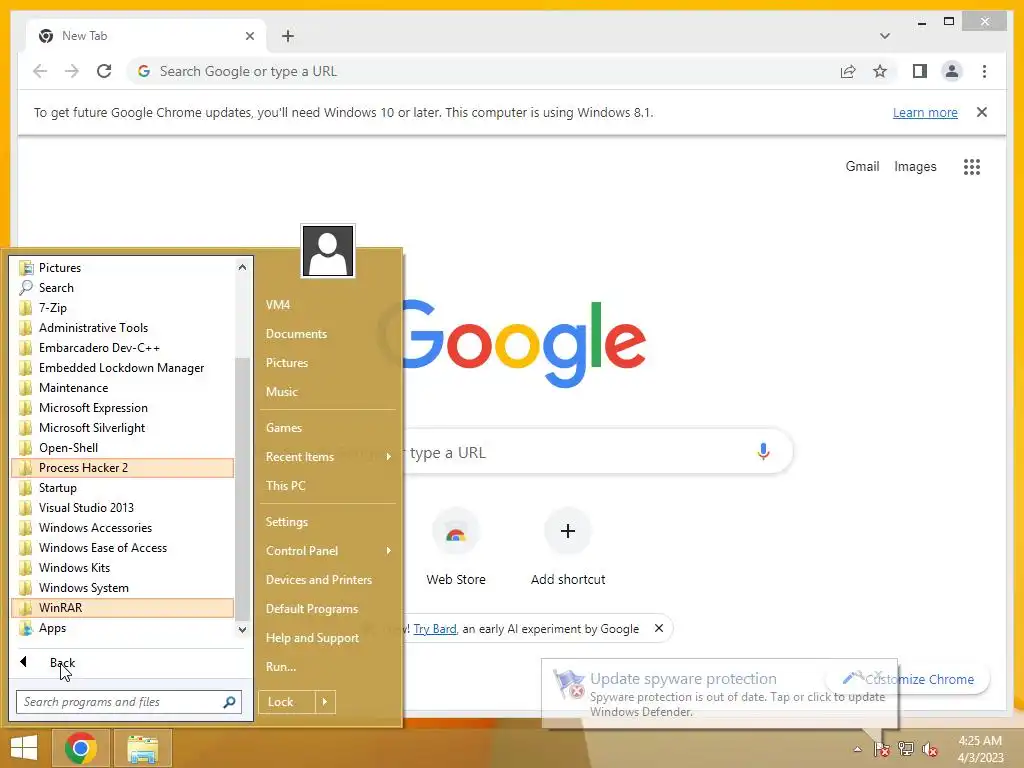Start voice search with microphone icon
Viewport: 1024px width, 768px height.
click(x=763, y=451)
